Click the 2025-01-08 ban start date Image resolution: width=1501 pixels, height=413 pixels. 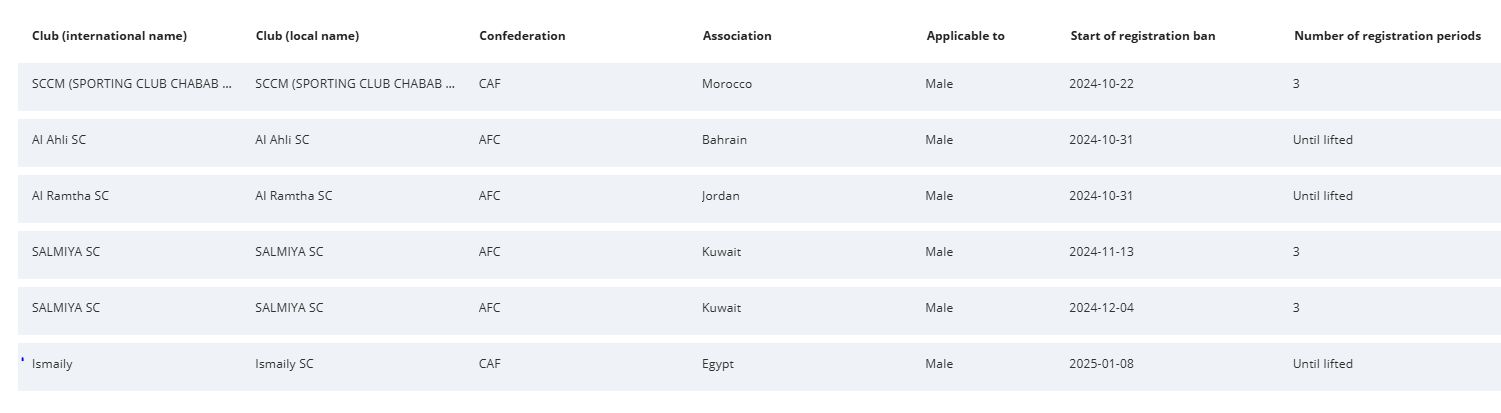[x=1101, y=364]
